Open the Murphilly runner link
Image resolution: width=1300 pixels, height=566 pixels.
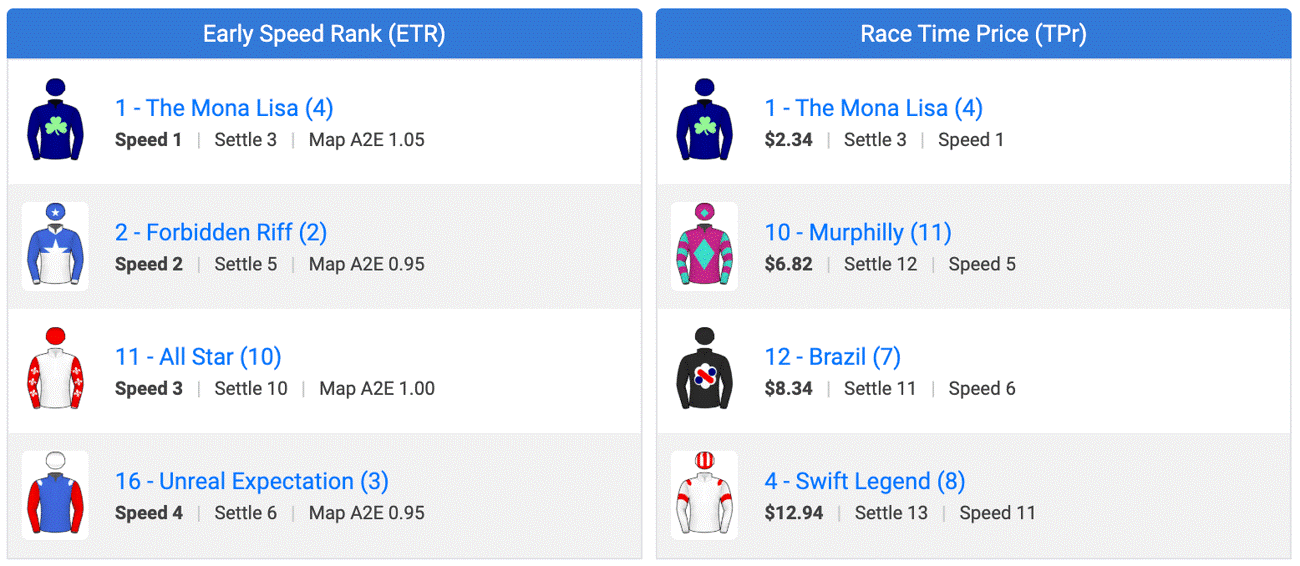click(x=858, y=233)
